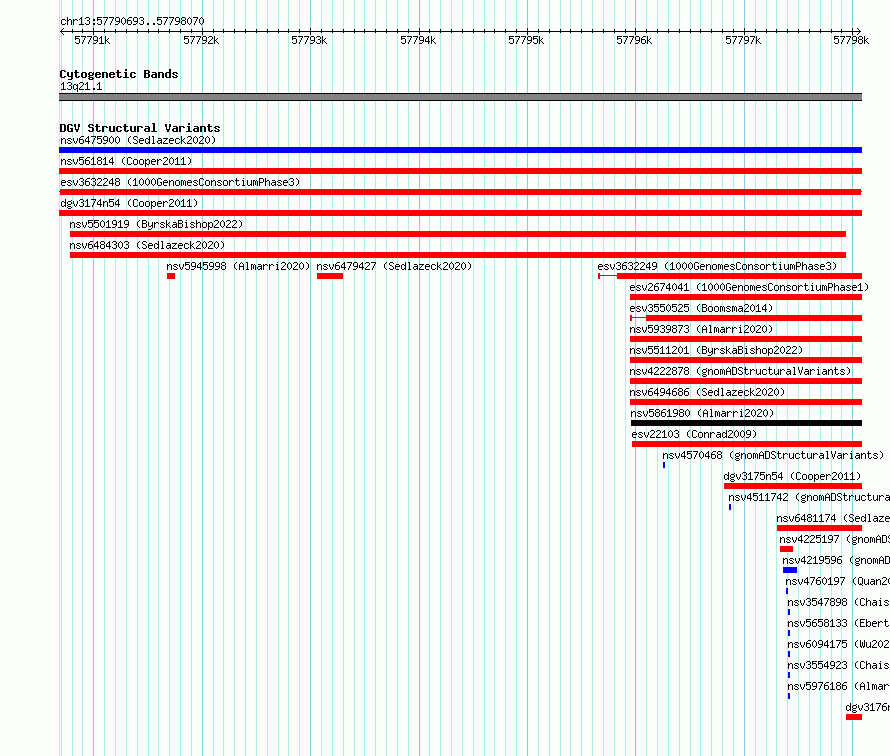Select the black nsv5861980 variant bar
The height and width of the screenshot is (756, 890).
click(746, 423)
